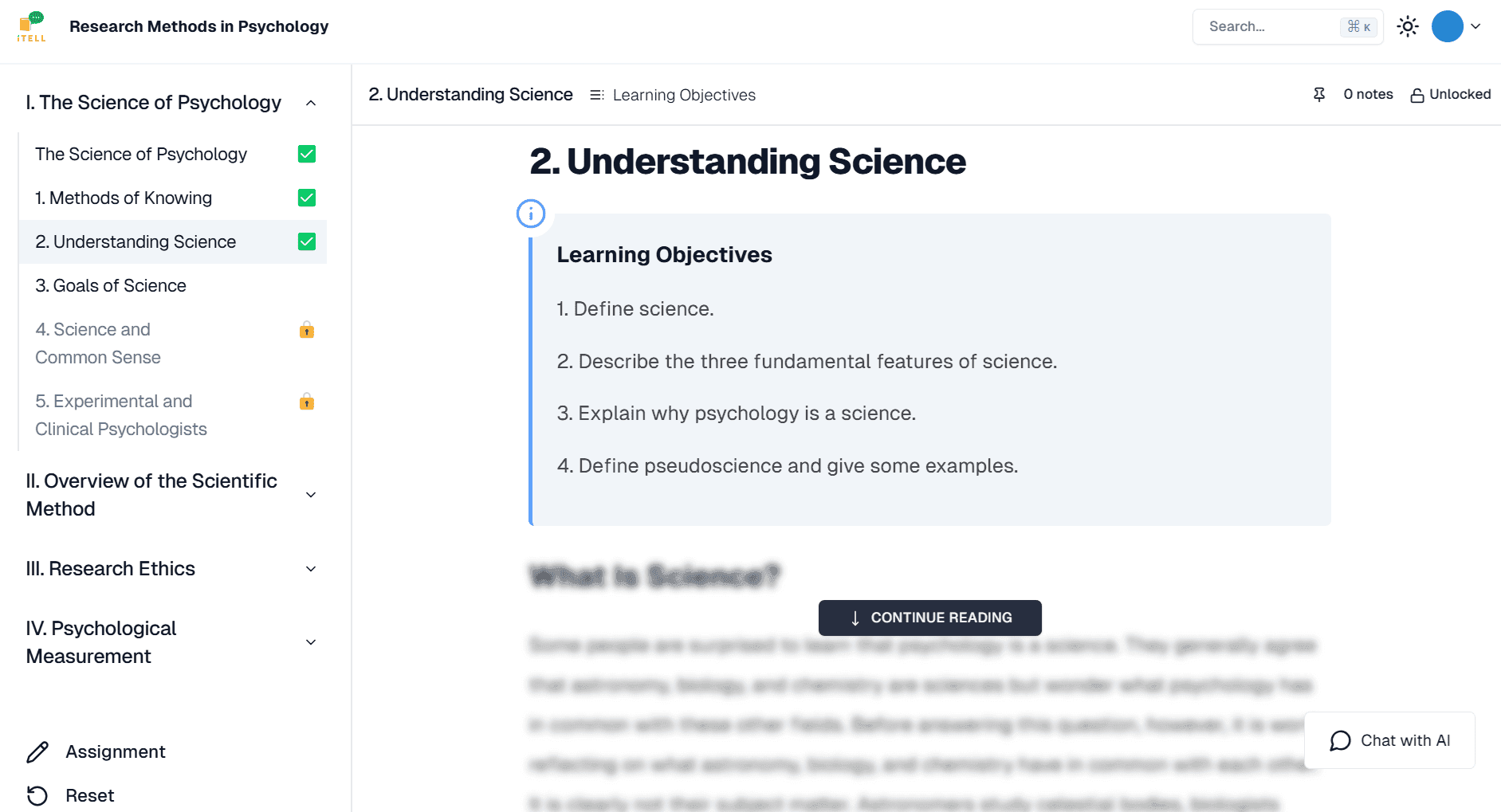The width and height of the screenshot is (1501, 812).
Task: Open the Goals of Science page
Action: 111,285
